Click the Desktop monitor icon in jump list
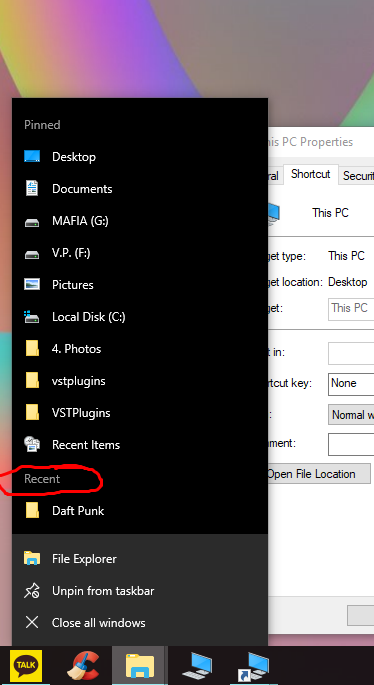This screenshot has width=374, height=685. click(x=32, y=156)
